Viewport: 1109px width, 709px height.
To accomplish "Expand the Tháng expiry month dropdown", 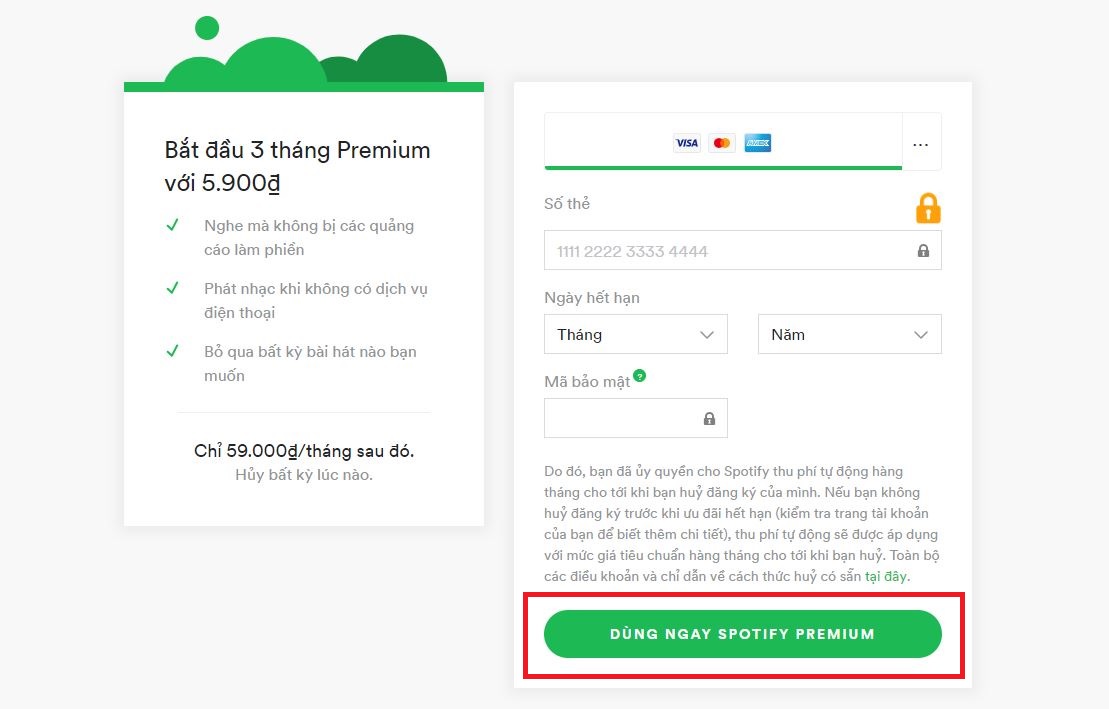I will (636, 335).
